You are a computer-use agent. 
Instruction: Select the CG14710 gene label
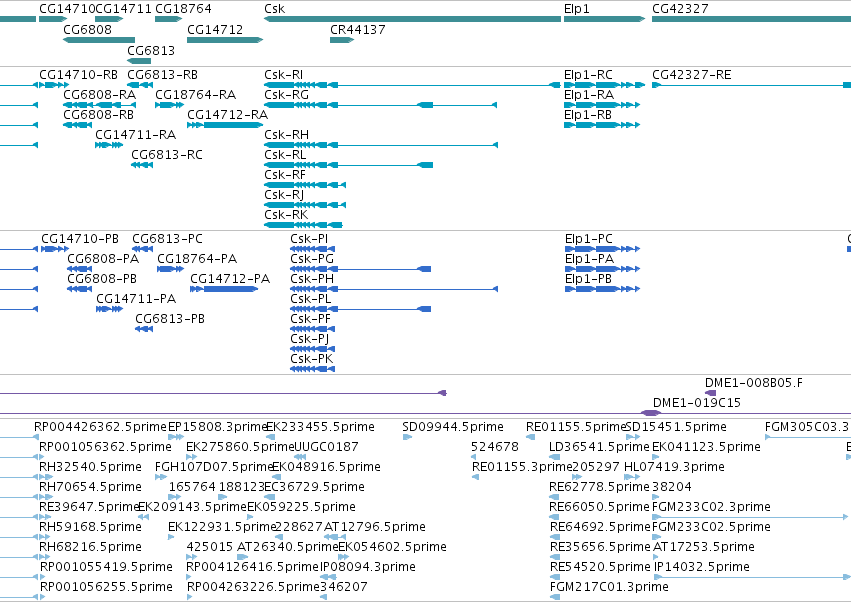point(67,9)
